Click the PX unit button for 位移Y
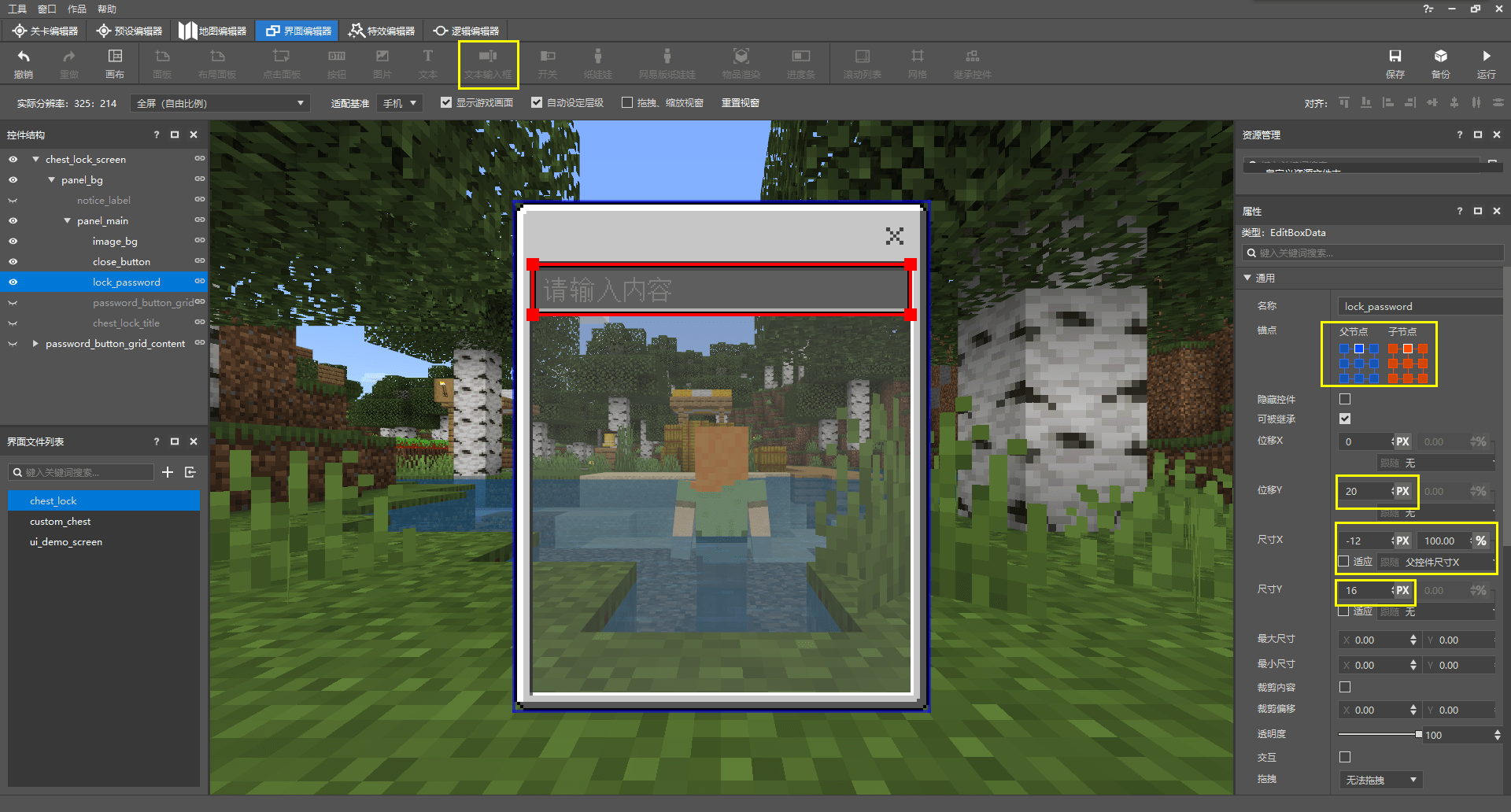The height and width of the screenshot is (812, 1511). (x=1402, y=492)
